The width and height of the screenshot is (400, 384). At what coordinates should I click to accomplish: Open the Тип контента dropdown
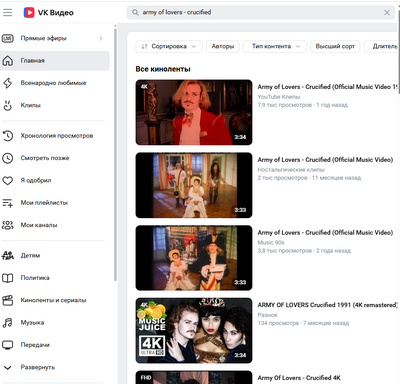(x=275, y=46)
